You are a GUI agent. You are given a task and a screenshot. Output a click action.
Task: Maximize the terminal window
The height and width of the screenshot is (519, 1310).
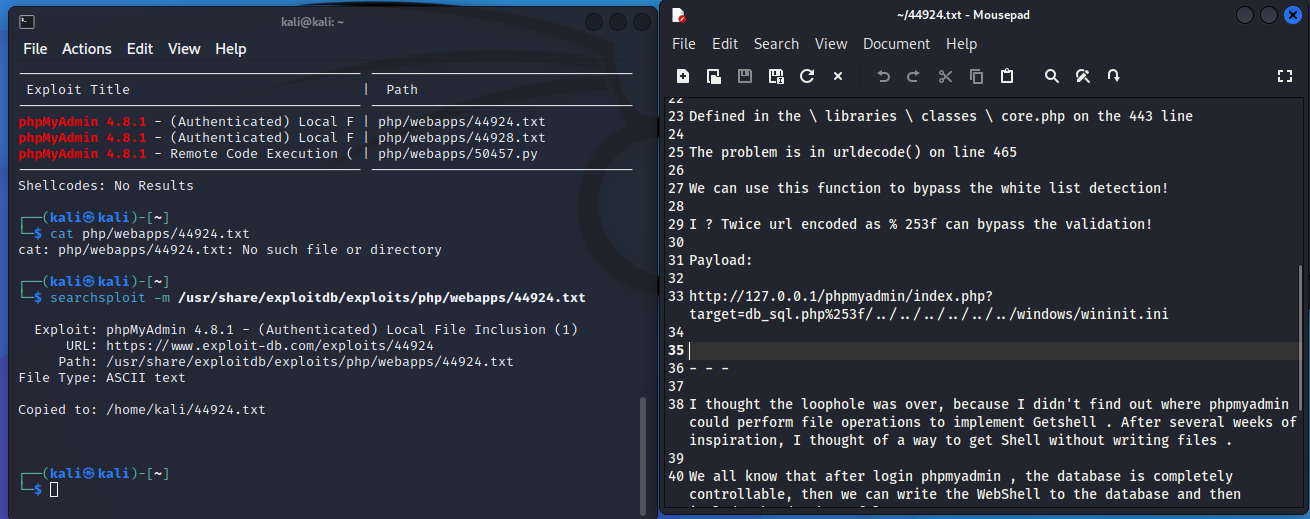point(618,22)
